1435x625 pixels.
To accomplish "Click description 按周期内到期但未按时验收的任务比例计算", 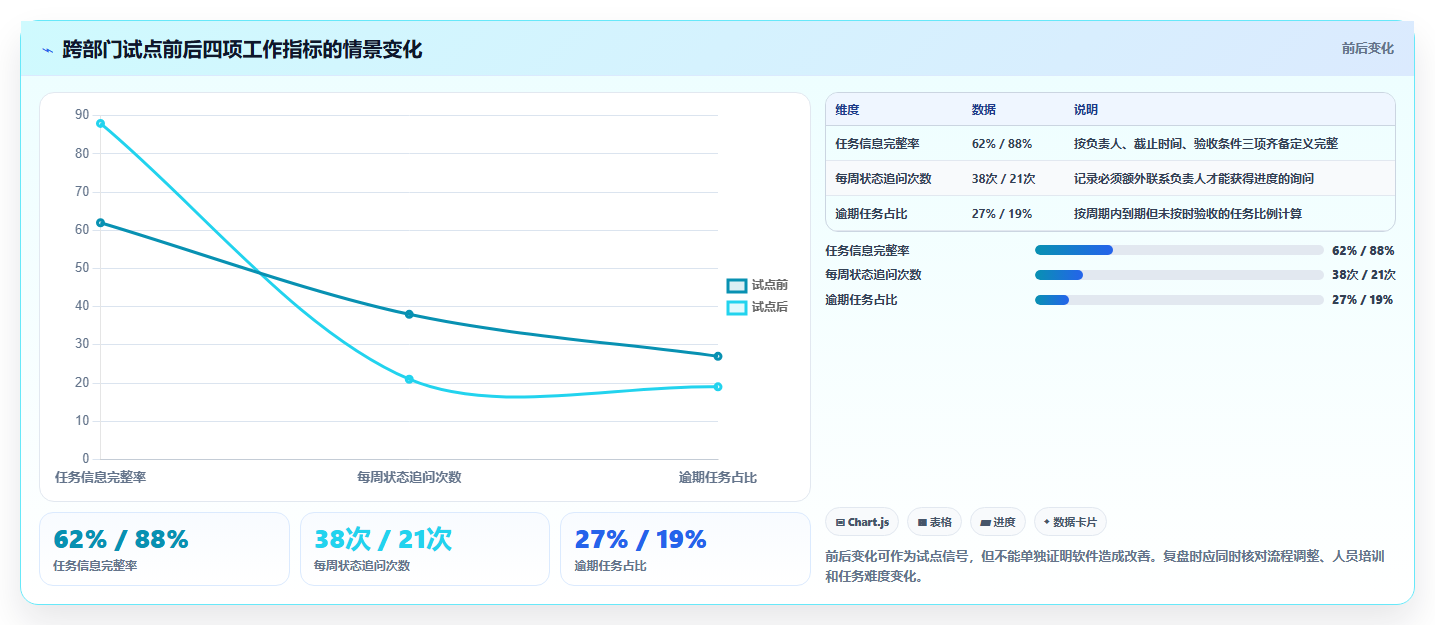I will [1188, 214].
